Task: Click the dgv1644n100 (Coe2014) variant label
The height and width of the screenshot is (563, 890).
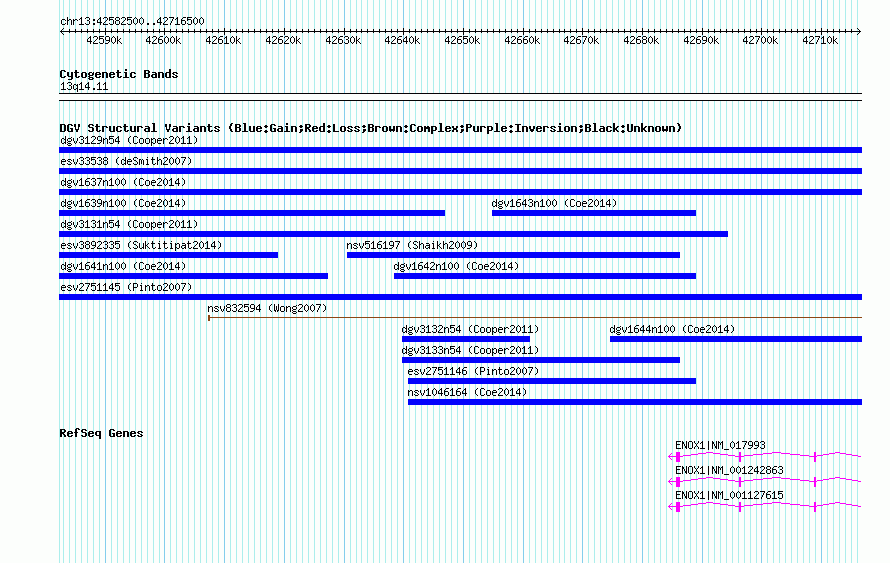Action: (x=672, y=330)
